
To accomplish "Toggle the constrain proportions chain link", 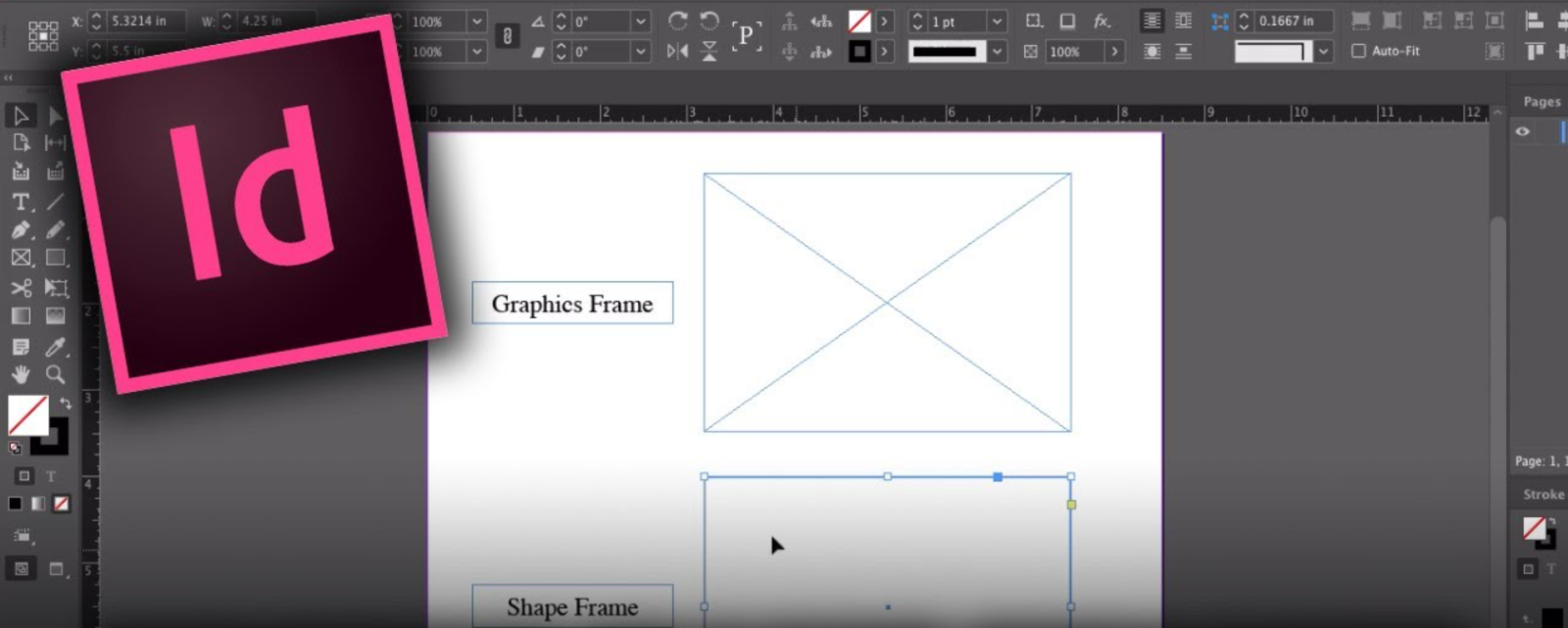I will pyautogui.click(x=507, y=36).
